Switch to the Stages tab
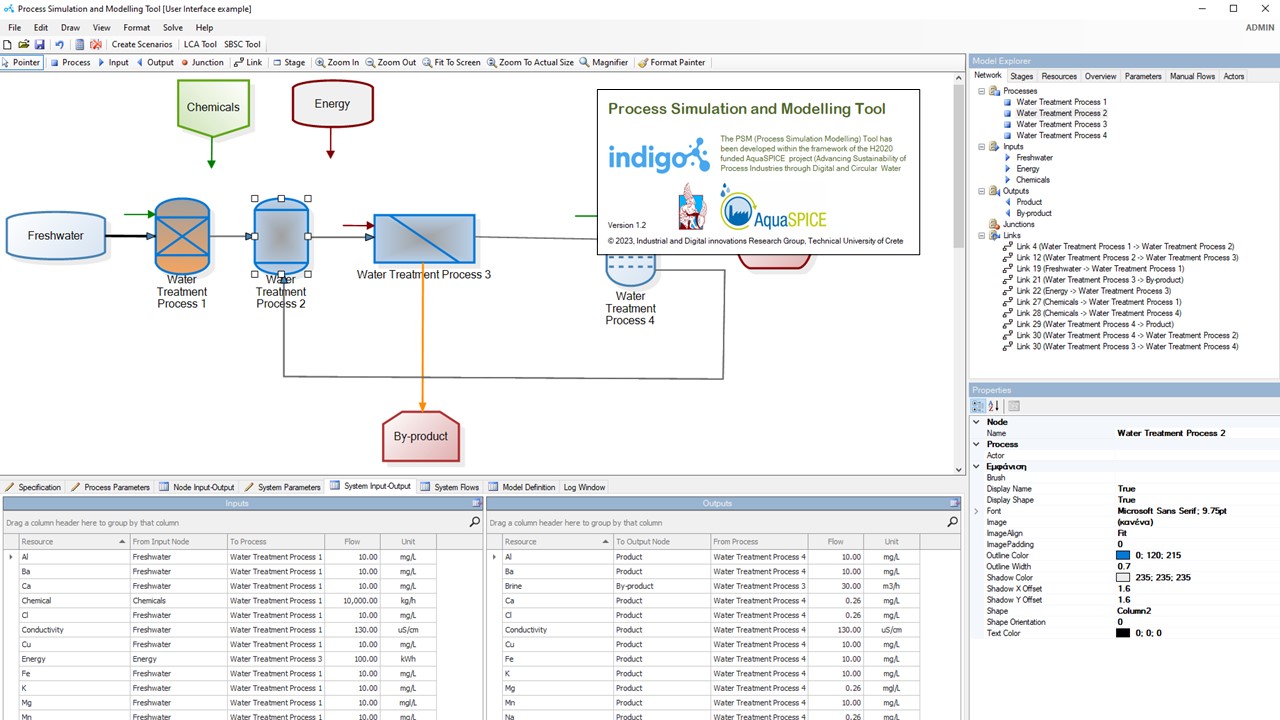 tap(1021, 76)
